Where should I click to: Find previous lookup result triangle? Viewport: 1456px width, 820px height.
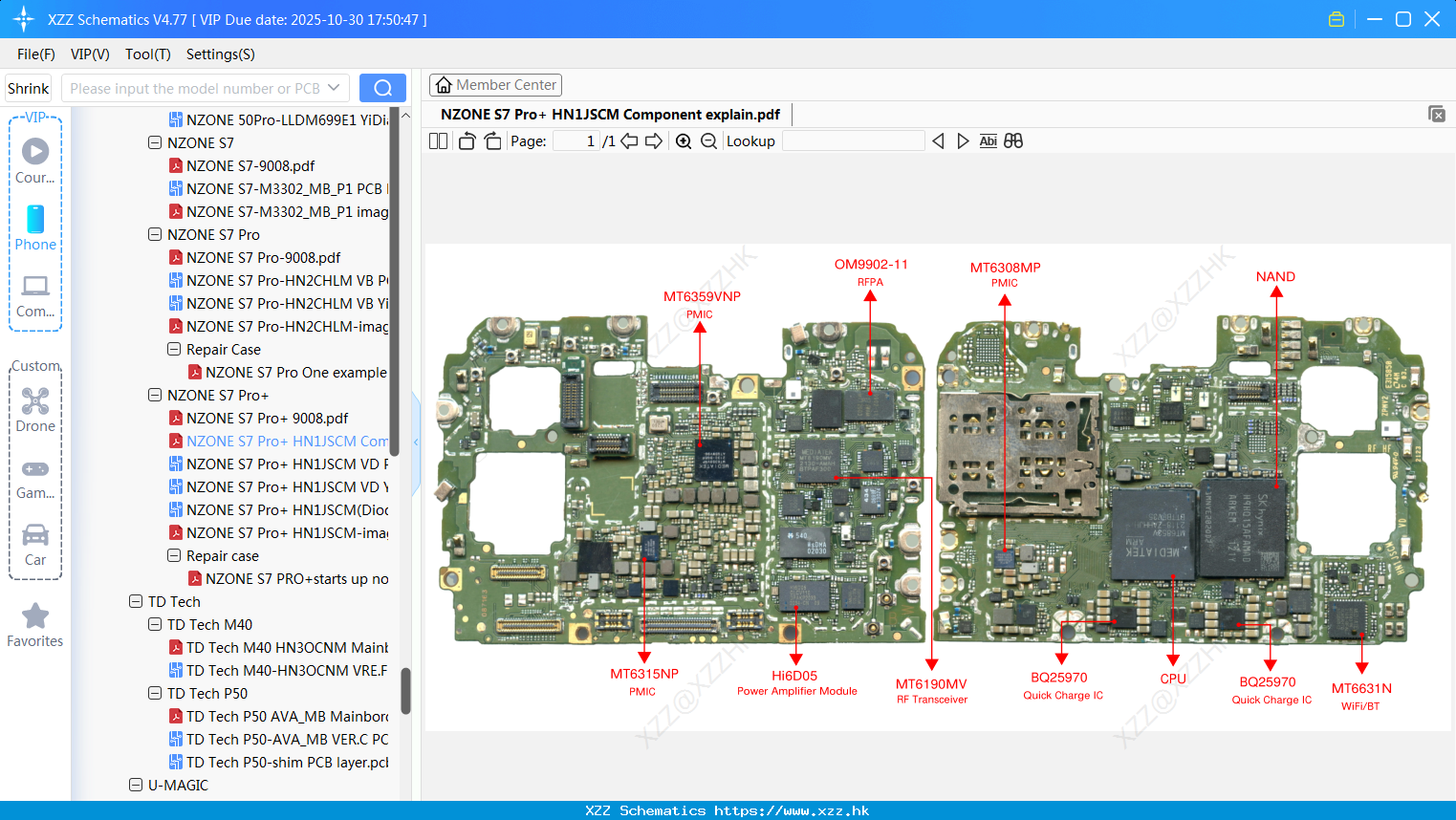click(x=938, y=140)
